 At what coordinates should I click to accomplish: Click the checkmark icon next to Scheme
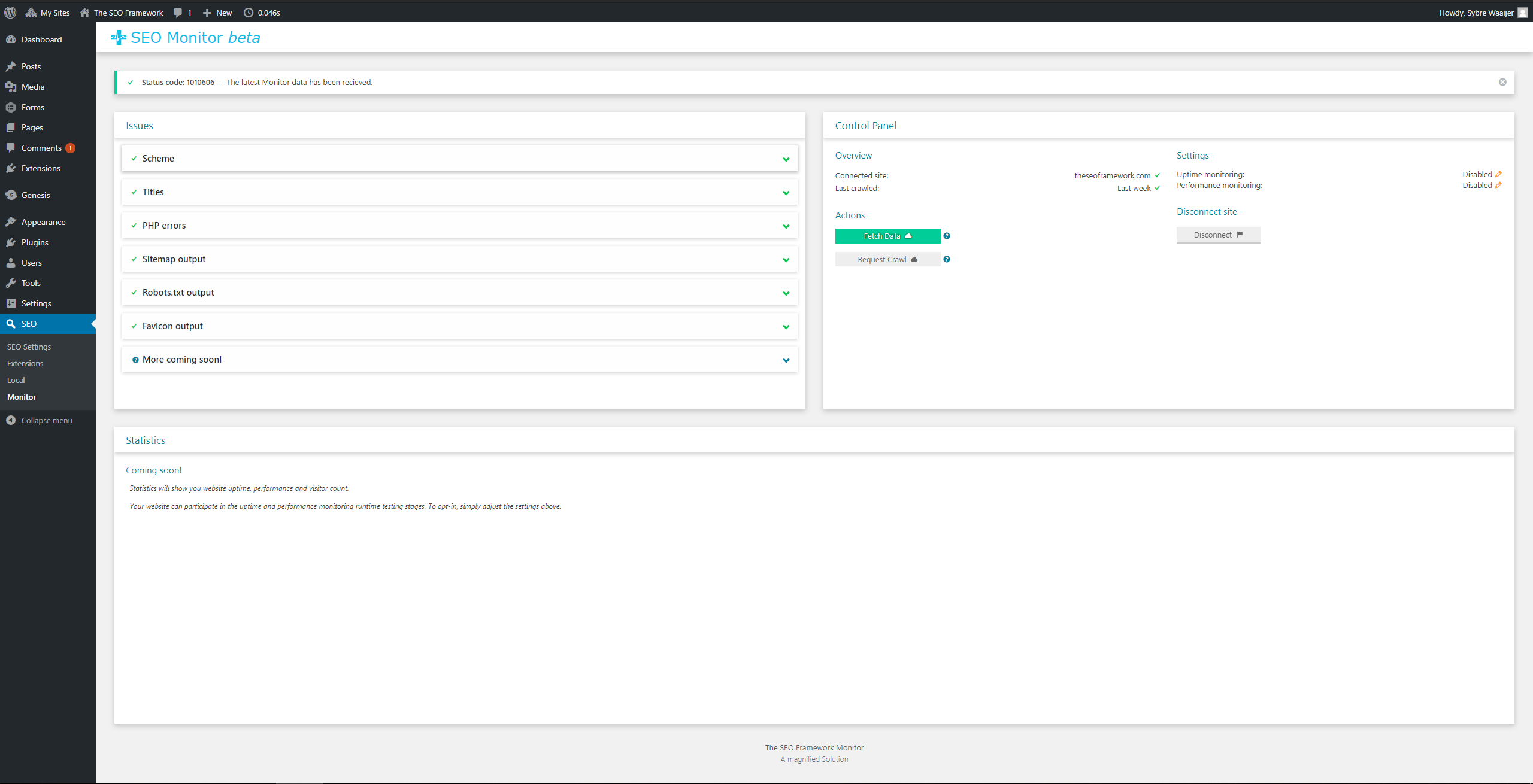(134, 159)
